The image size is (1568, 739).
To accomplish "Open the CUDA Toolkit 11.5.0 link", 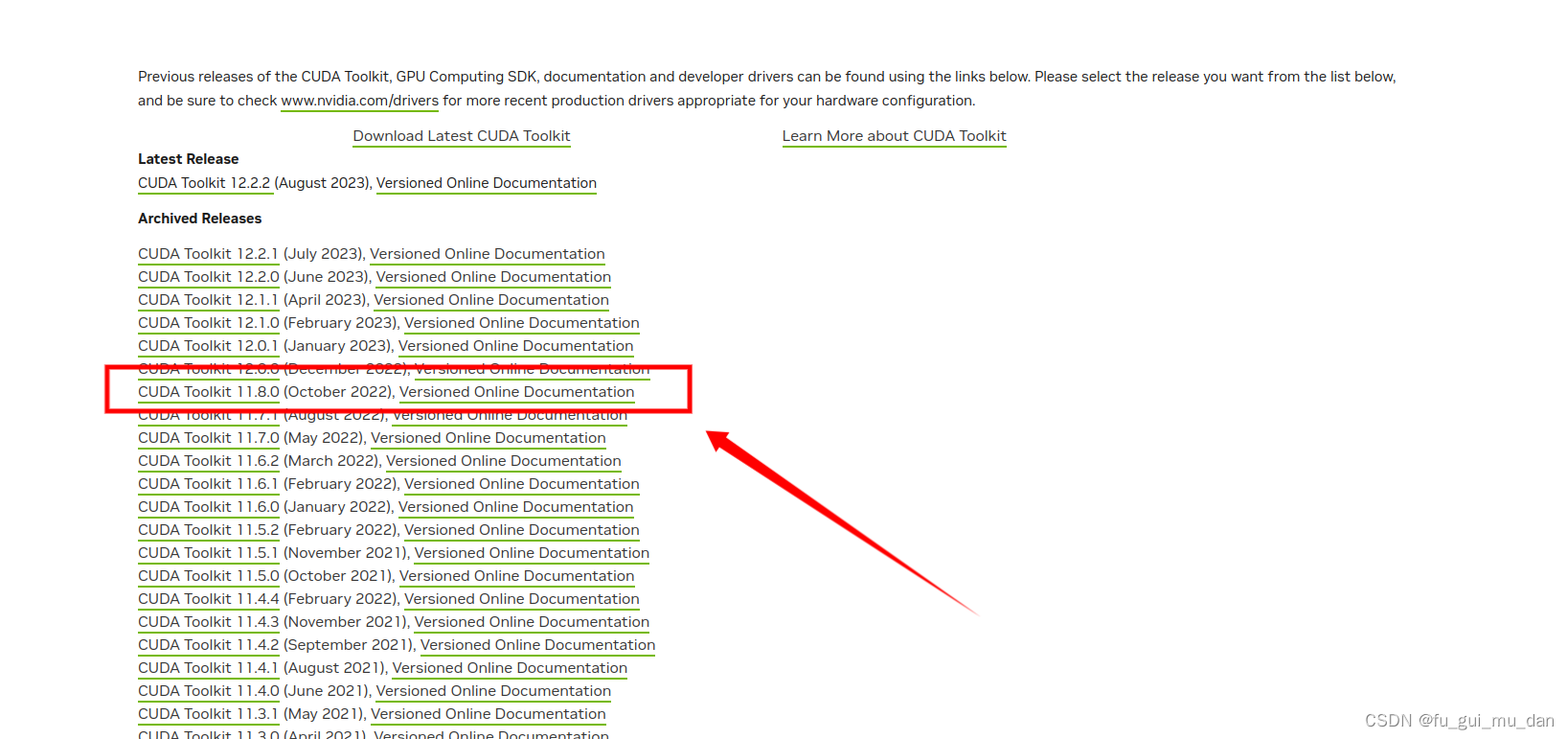I will (x=209, y=576).
